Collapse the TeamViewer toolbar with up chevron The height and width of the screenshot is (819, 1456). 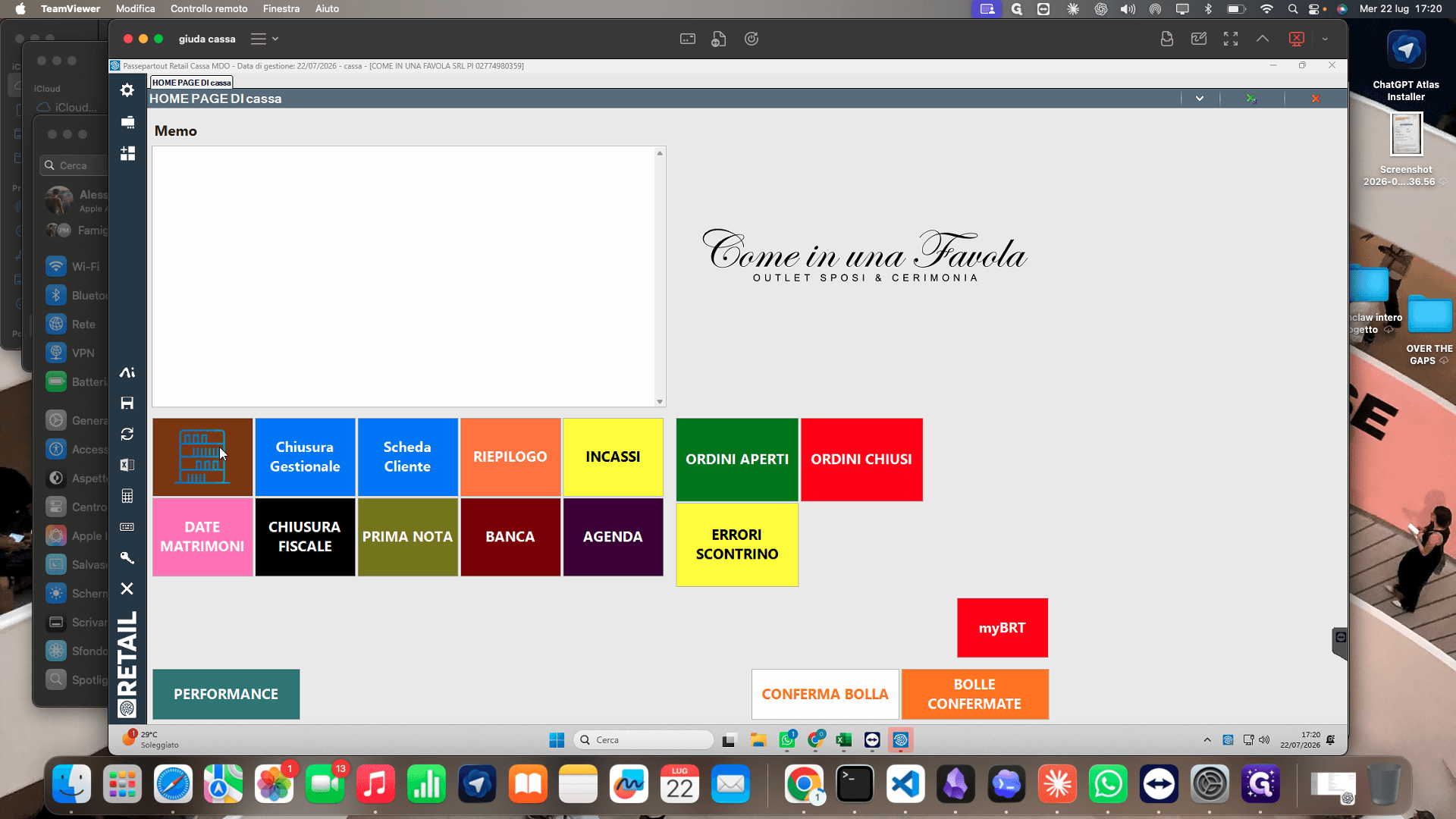tap(1263, 39)
